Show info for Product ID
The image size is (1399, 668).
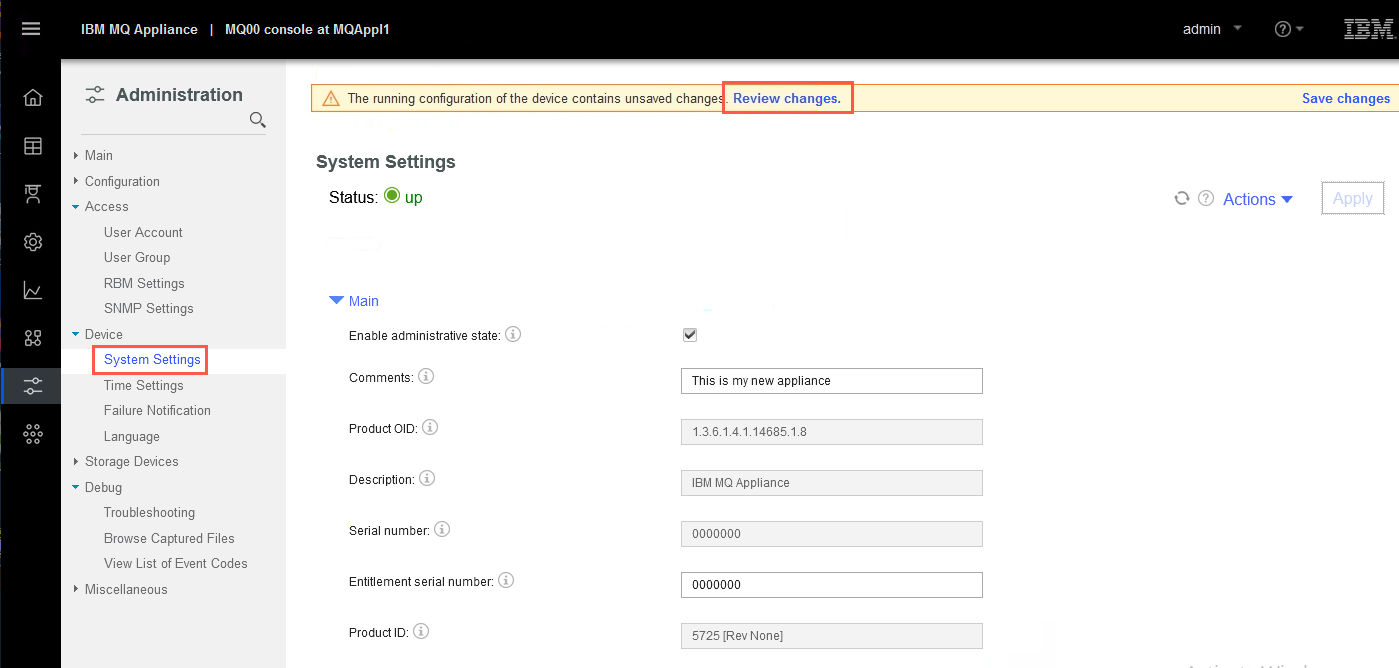(x=421, y=631)
